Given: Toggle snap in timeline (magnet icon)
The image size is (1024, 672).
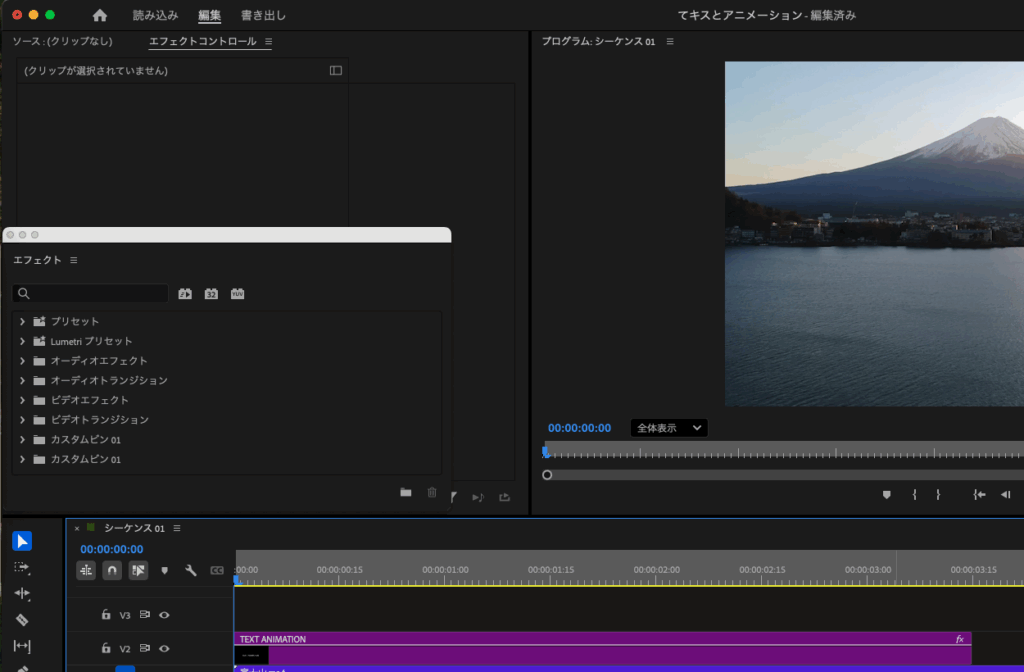Looking at the screenshot, I should [112, 570].
